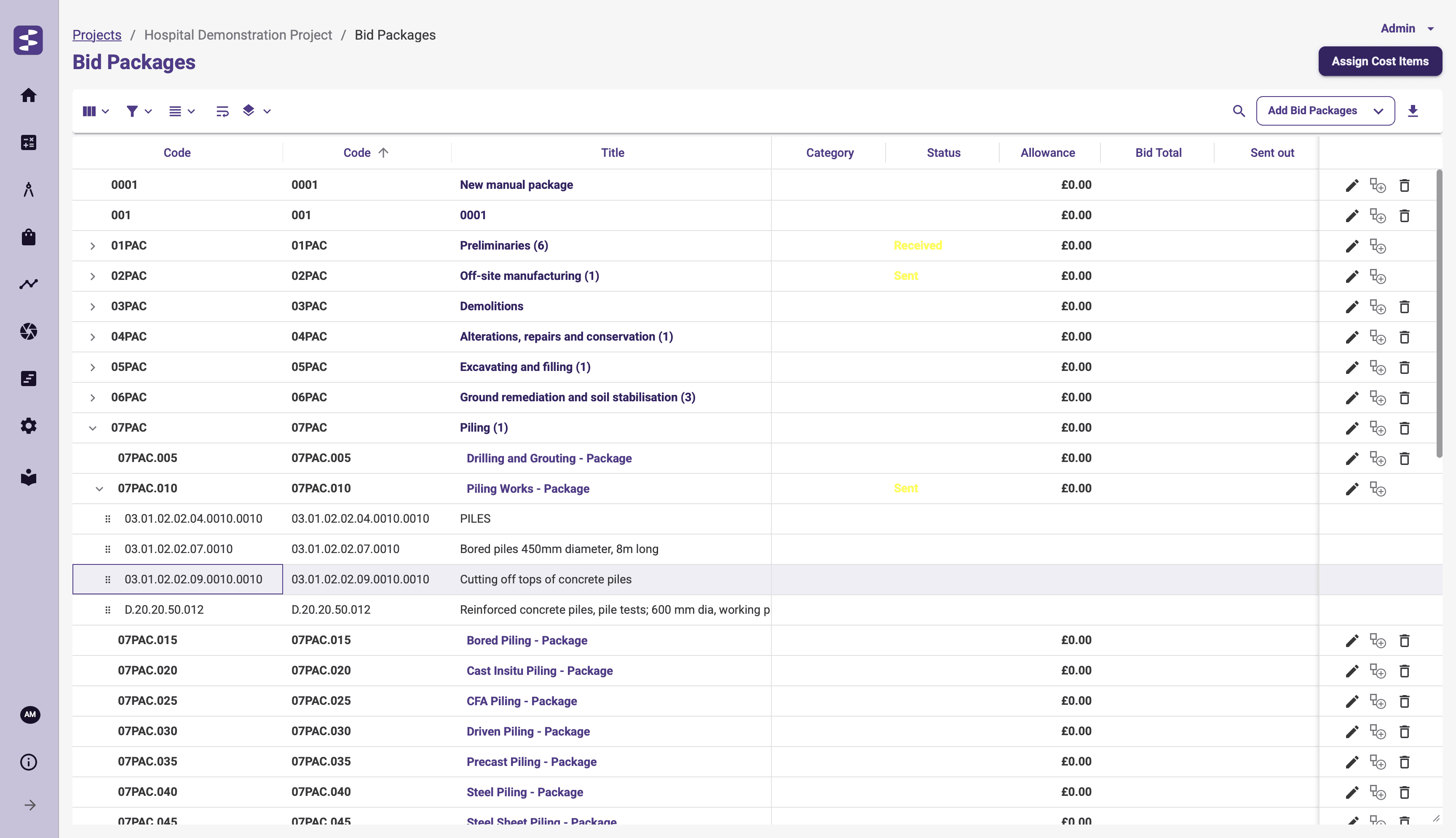Delete the New manual package row
Image resolution: width=1456 pixels, height=838 pixels.
coord(1404,185)
